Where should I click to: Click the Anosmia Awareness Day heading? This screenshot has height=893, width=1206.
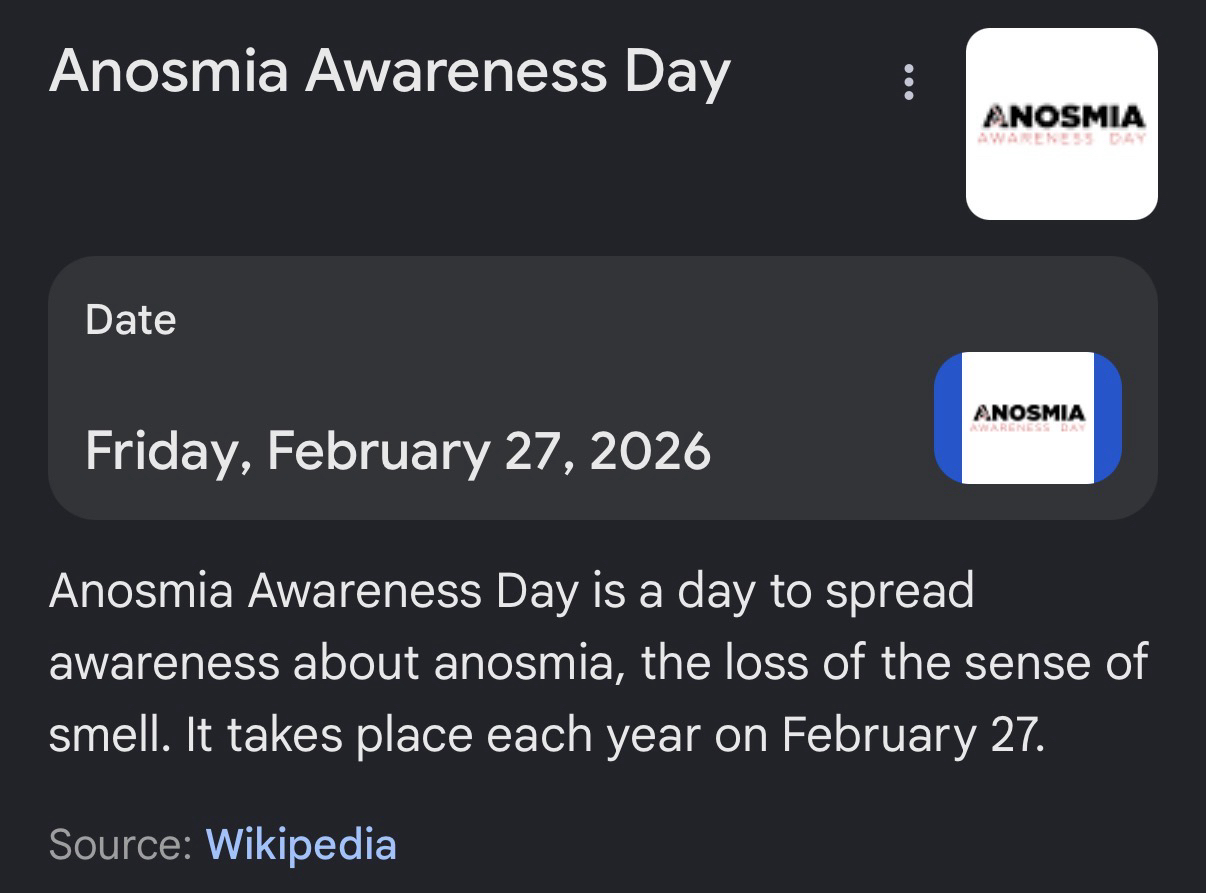[389, 73]
